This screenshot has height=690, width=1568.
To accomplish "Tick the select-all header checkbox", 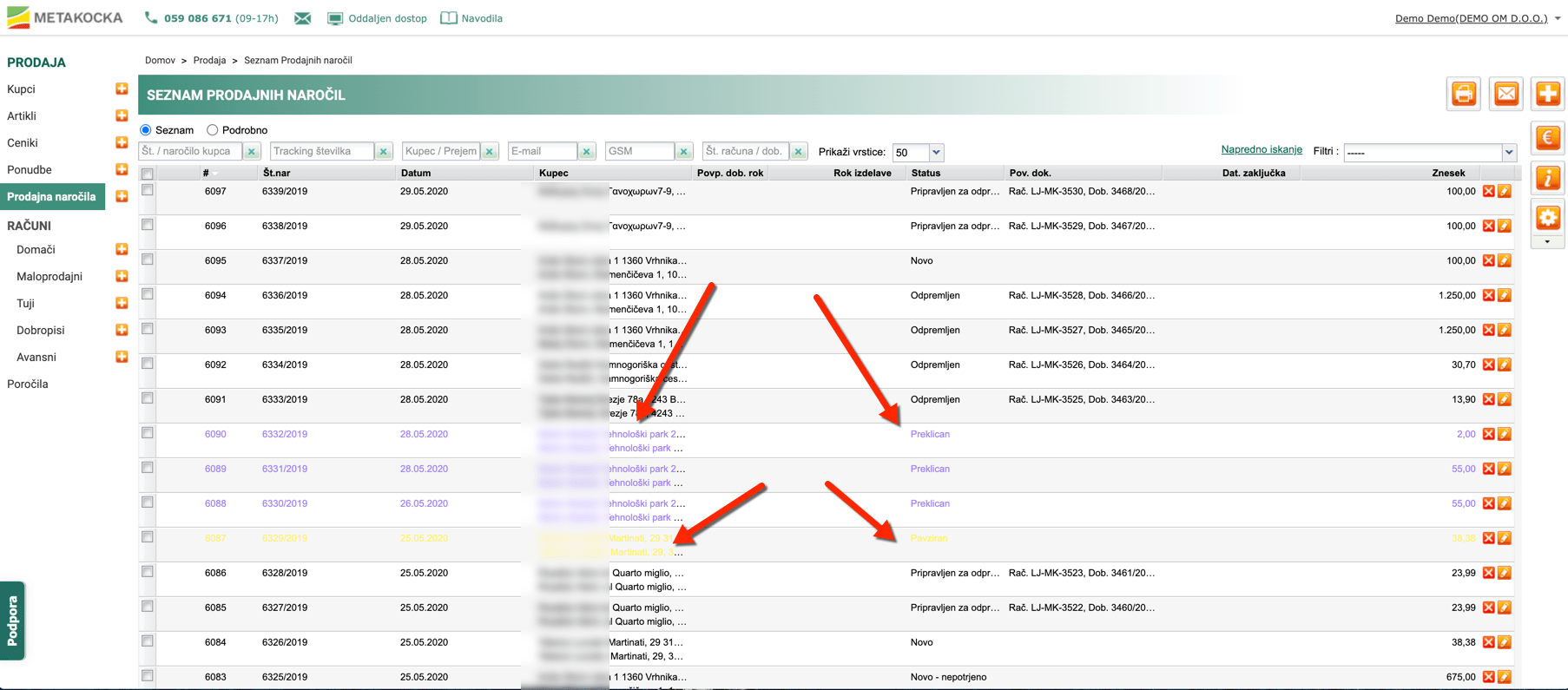I will [148, 174].
